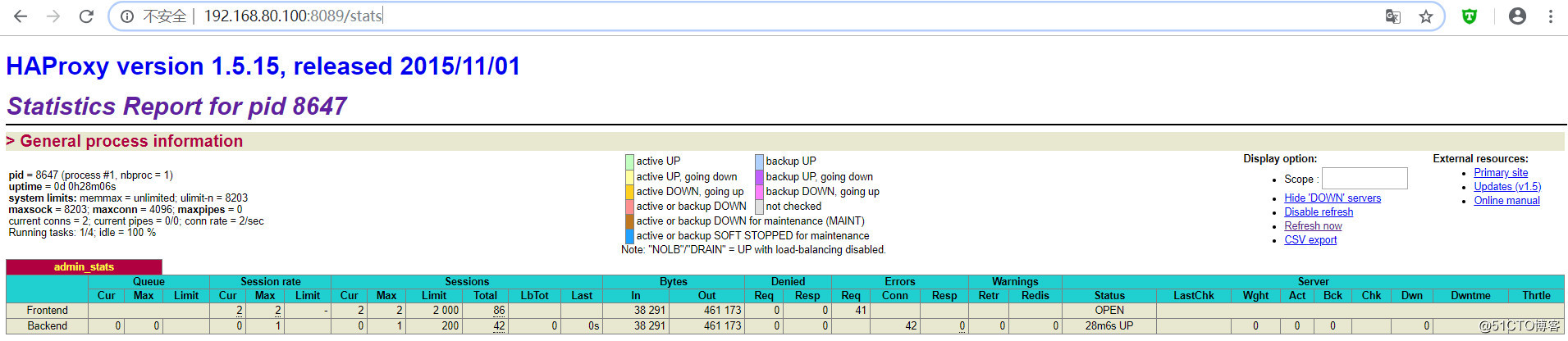Open the Chrome three-dot menu

[1551, 16]
